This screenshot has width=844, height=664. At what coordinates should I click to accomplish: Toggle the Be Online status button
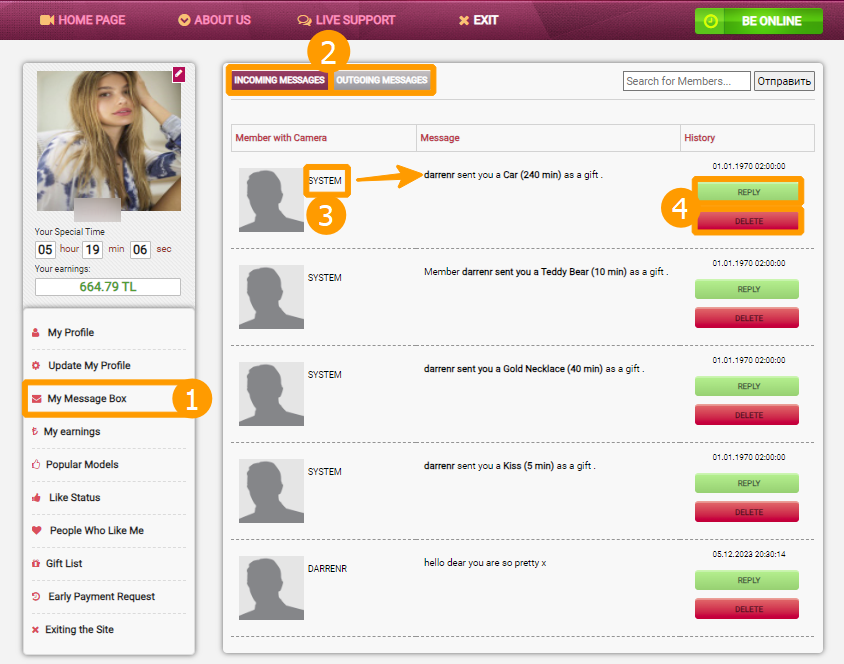click(758, 21)
